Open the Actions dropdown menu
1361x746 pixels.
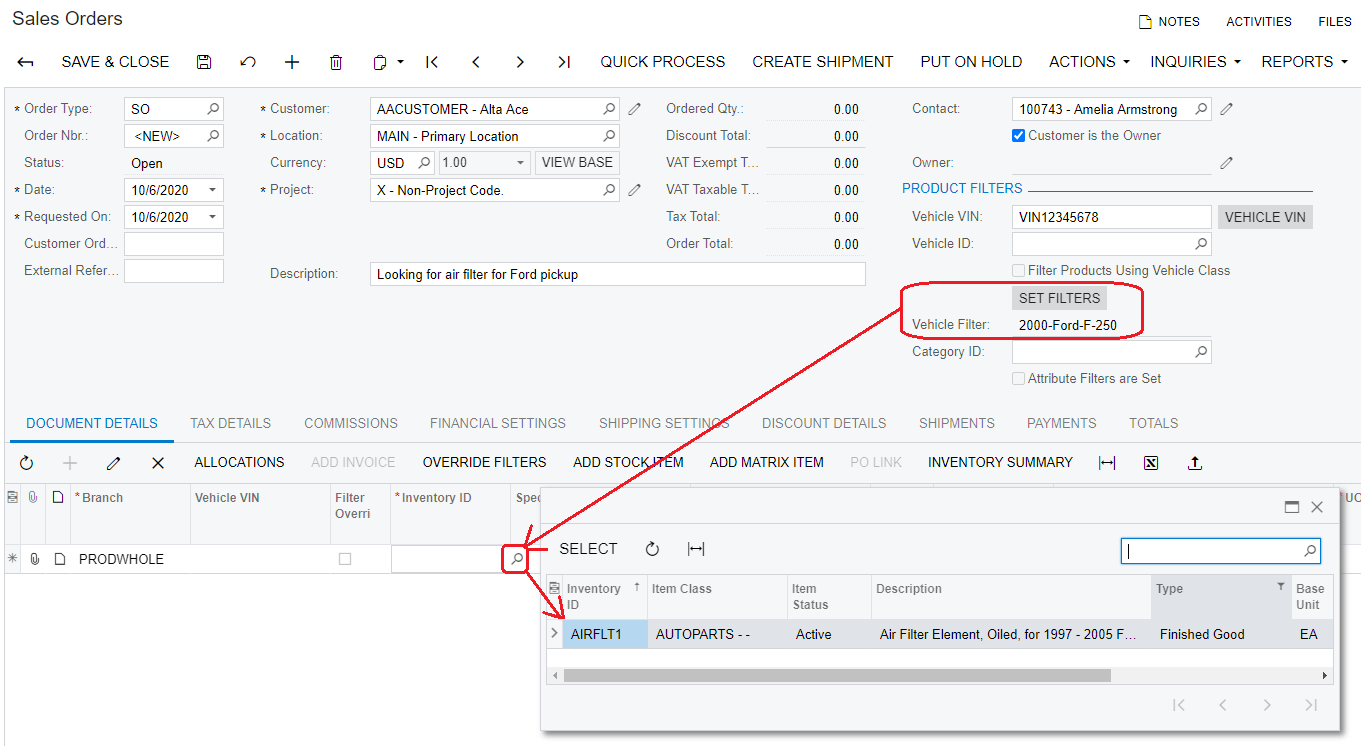pos(1089,62)
